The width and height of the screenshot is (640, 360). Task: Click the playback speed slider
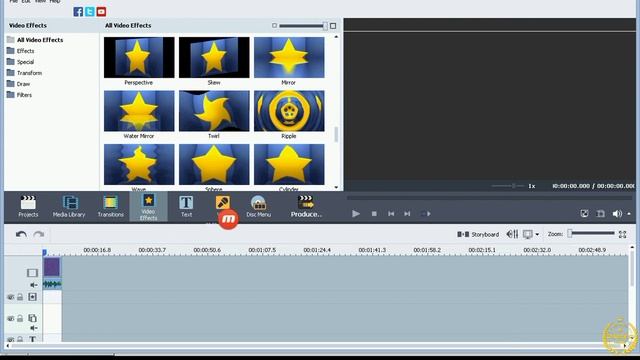tap(507, 186)
